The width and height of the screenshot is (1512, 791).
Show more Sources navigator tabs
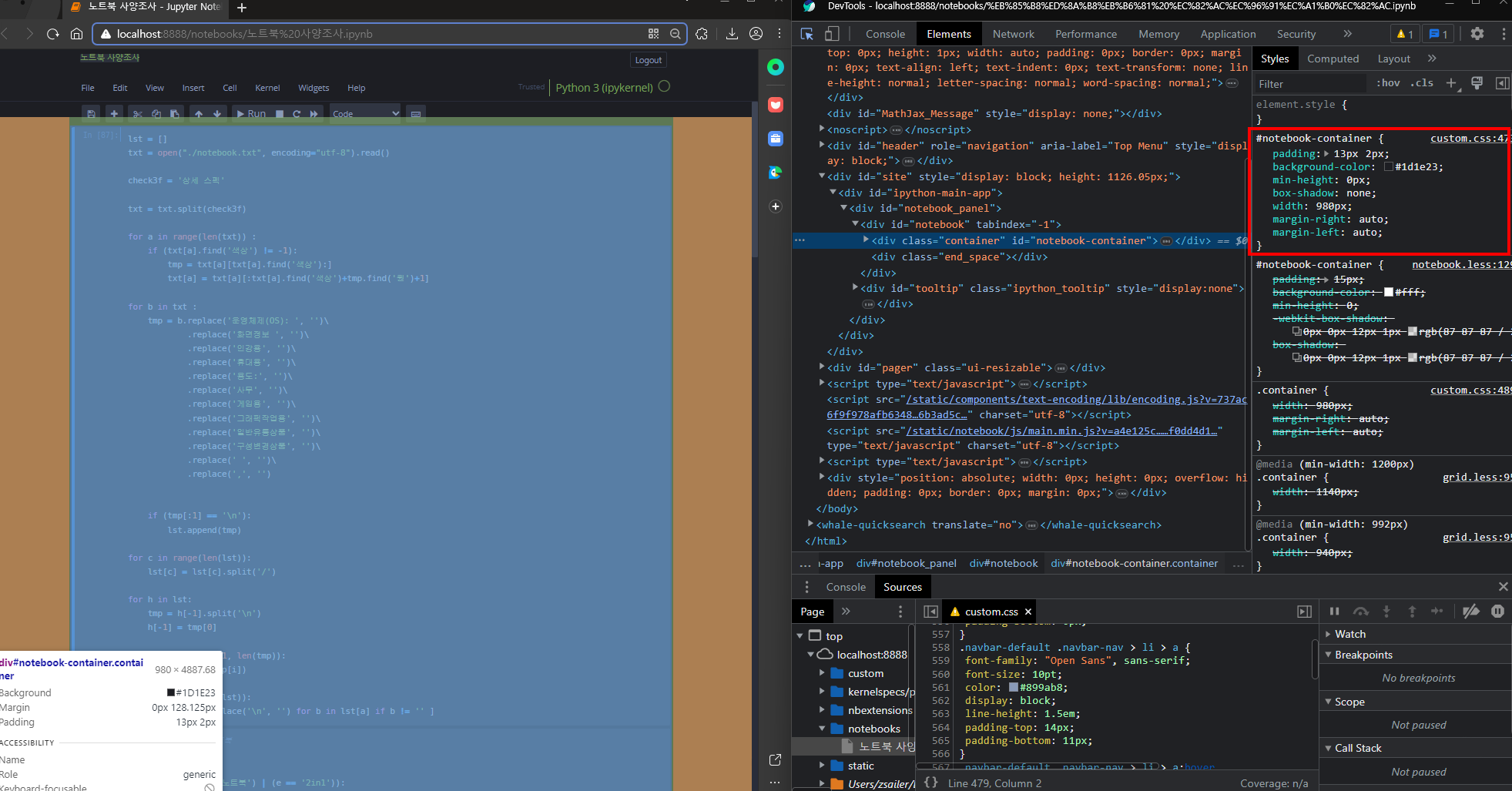click(x=846, y=612)
